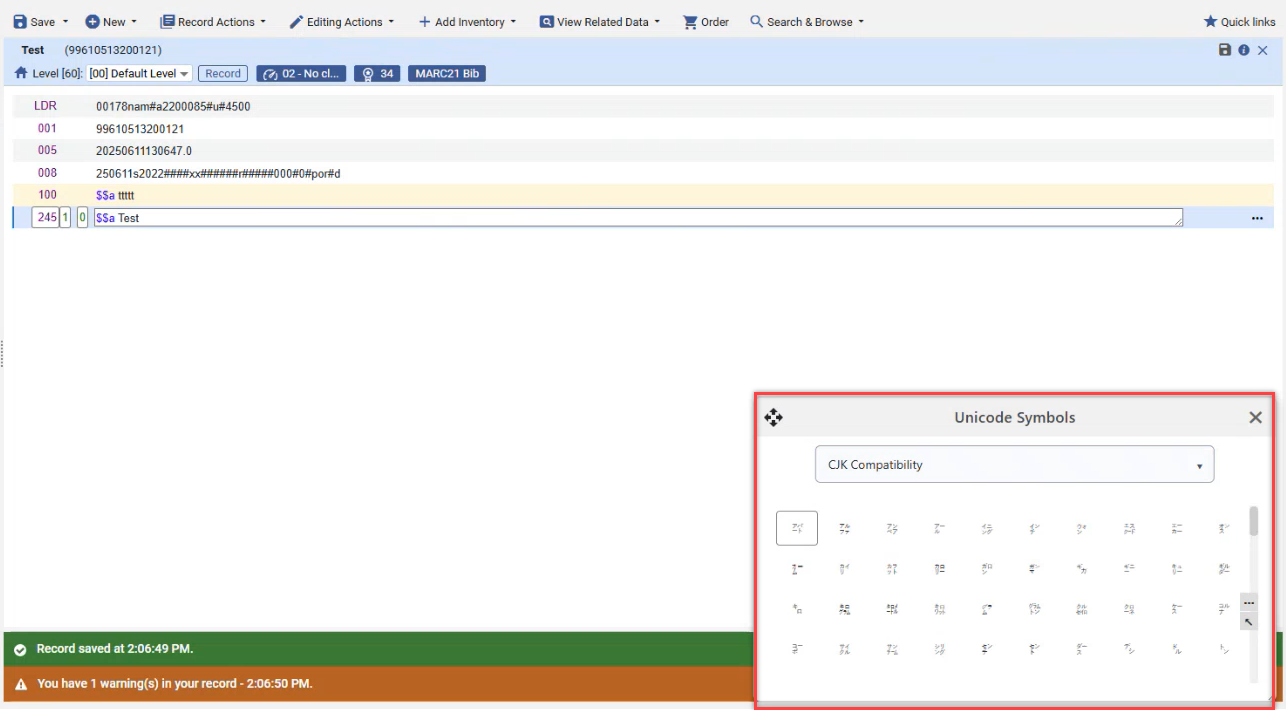The width and height of the screenshot is (1286, 710).
Task: Open the 245 row ellipsis menu
Action: (1257, 218)
